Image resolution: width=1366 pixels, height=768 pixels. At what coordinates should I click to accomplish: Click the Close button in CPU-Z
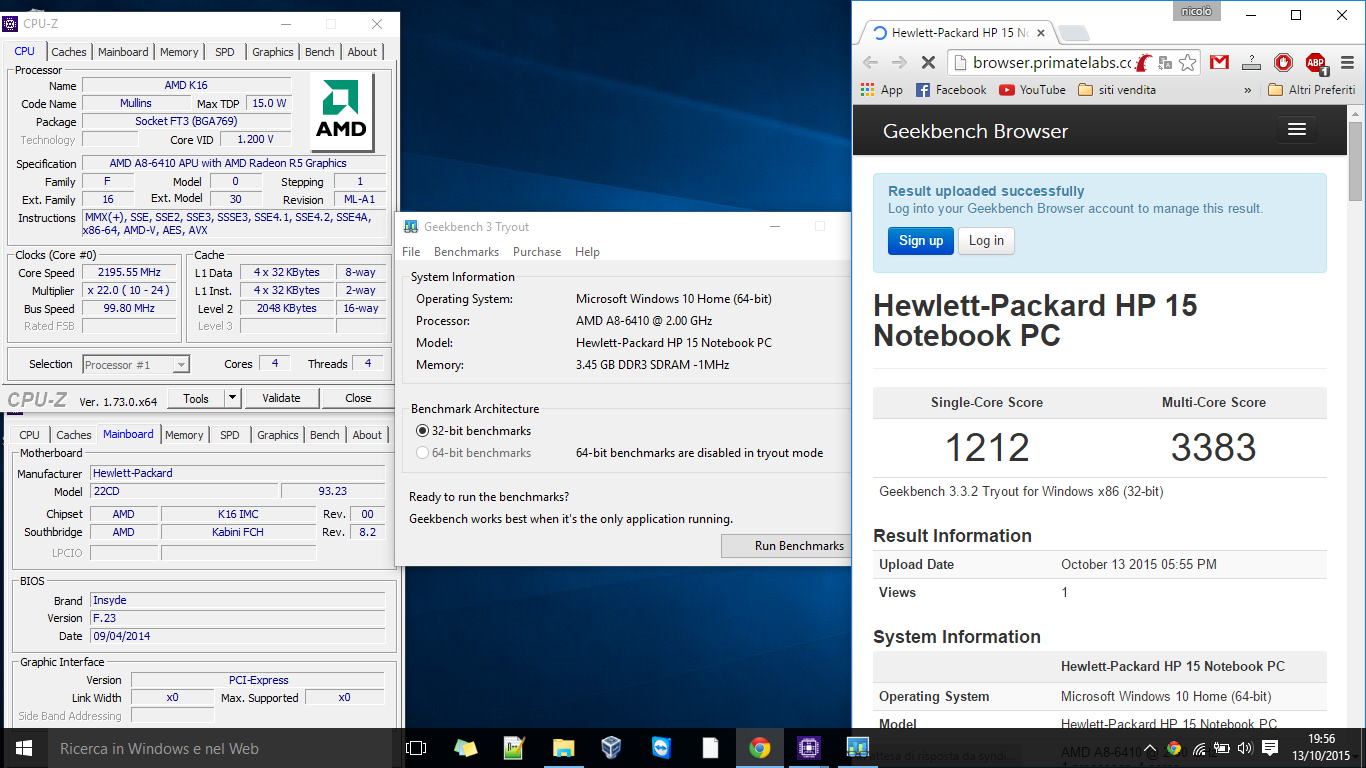pos(358,398)
